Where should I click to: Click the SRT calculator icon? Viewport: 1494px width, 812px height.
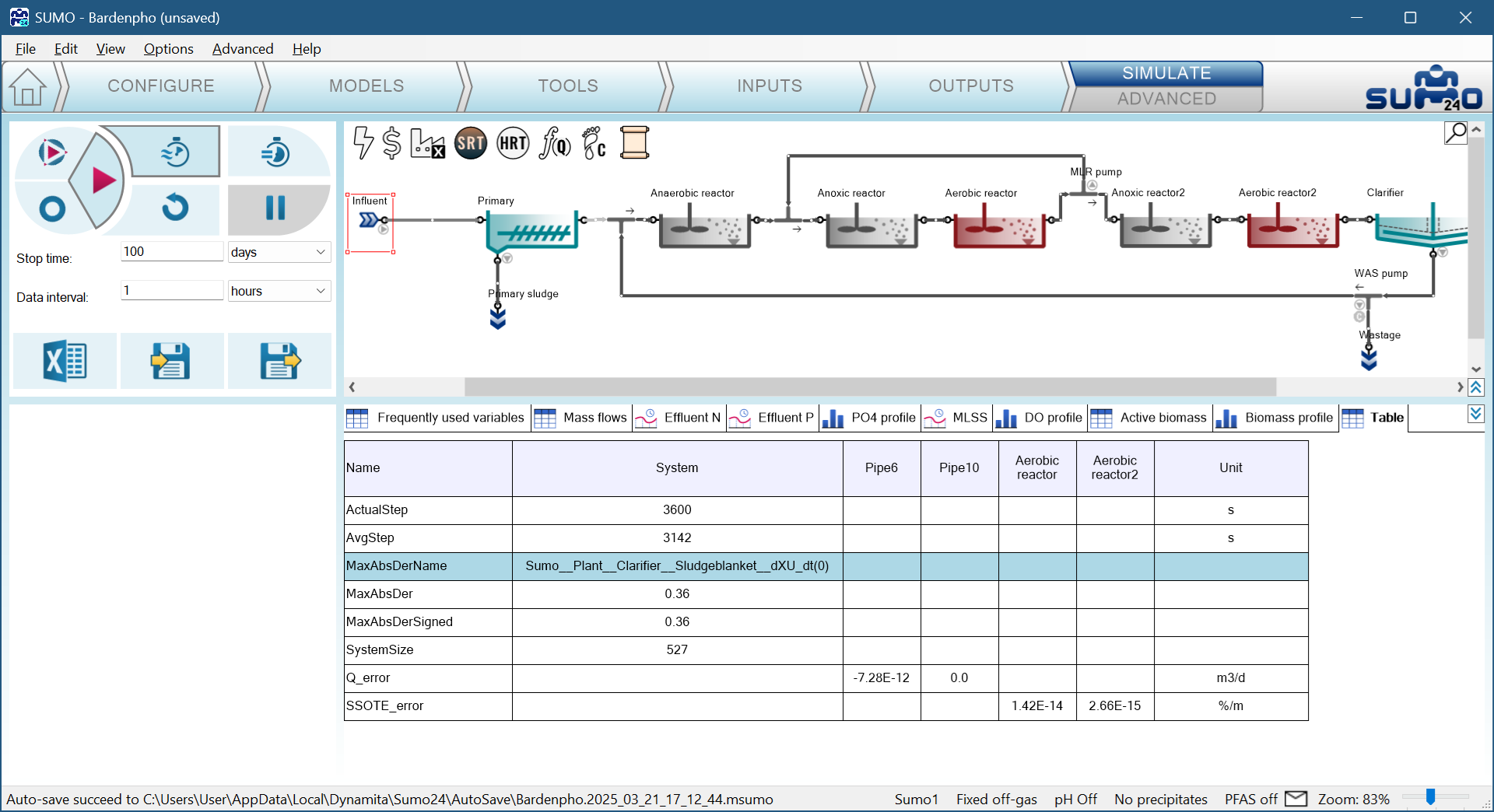point(471,143)
